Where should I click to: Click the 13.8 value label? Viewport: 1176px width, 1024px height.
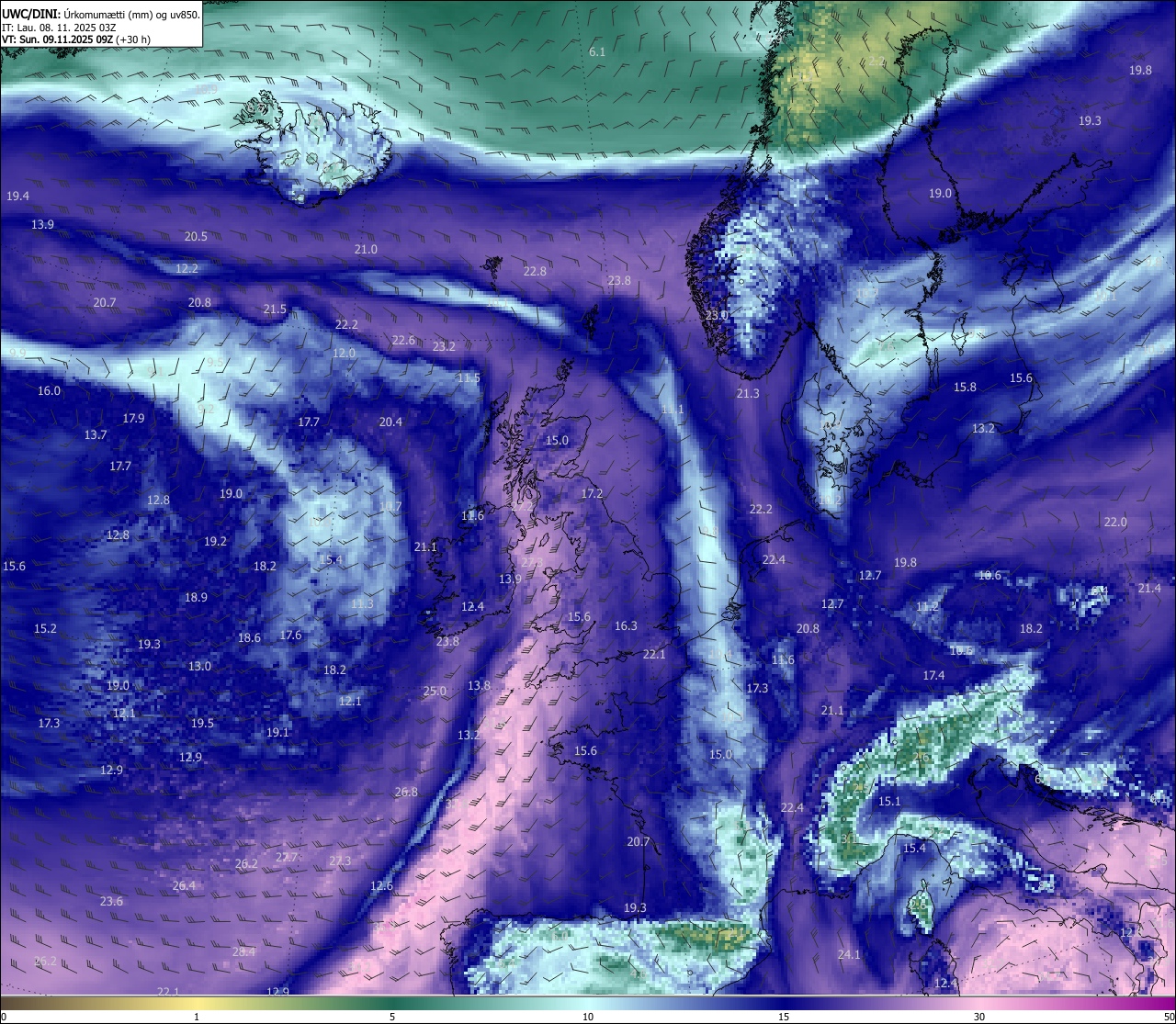coord(479,686)
